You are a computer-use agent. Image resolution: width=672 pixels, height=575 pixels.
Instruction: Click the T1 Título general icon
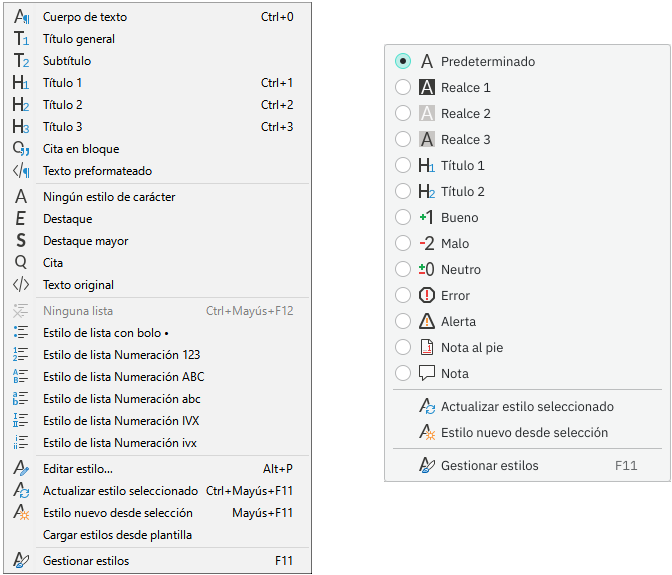point(21,39)
